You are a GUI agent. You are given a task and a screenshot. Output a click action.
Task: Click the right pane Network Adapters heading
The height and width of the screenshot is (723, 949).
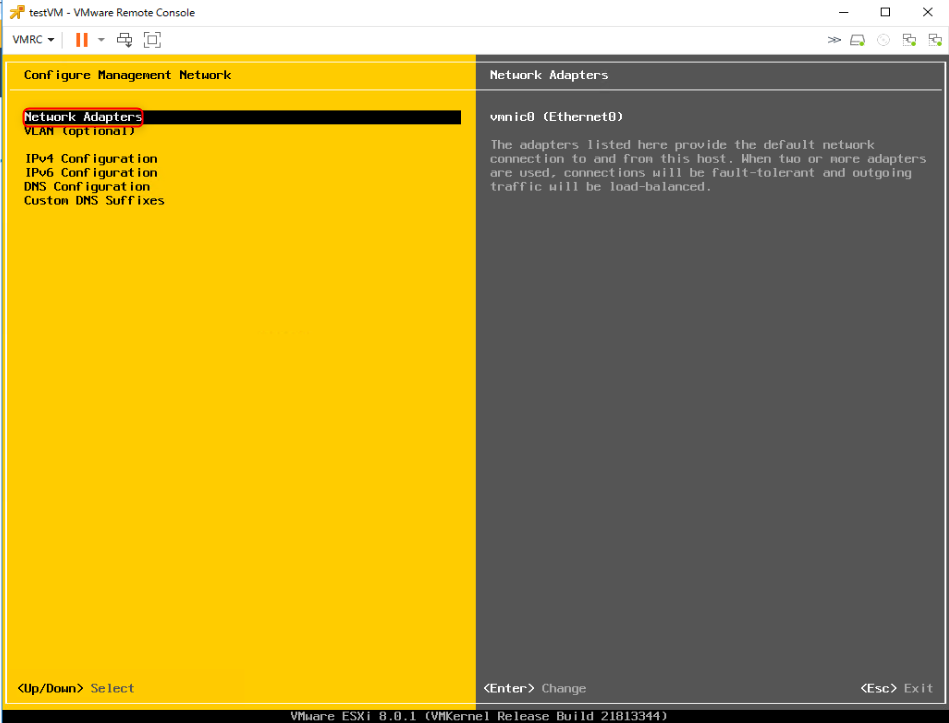[x=549, y=75]
